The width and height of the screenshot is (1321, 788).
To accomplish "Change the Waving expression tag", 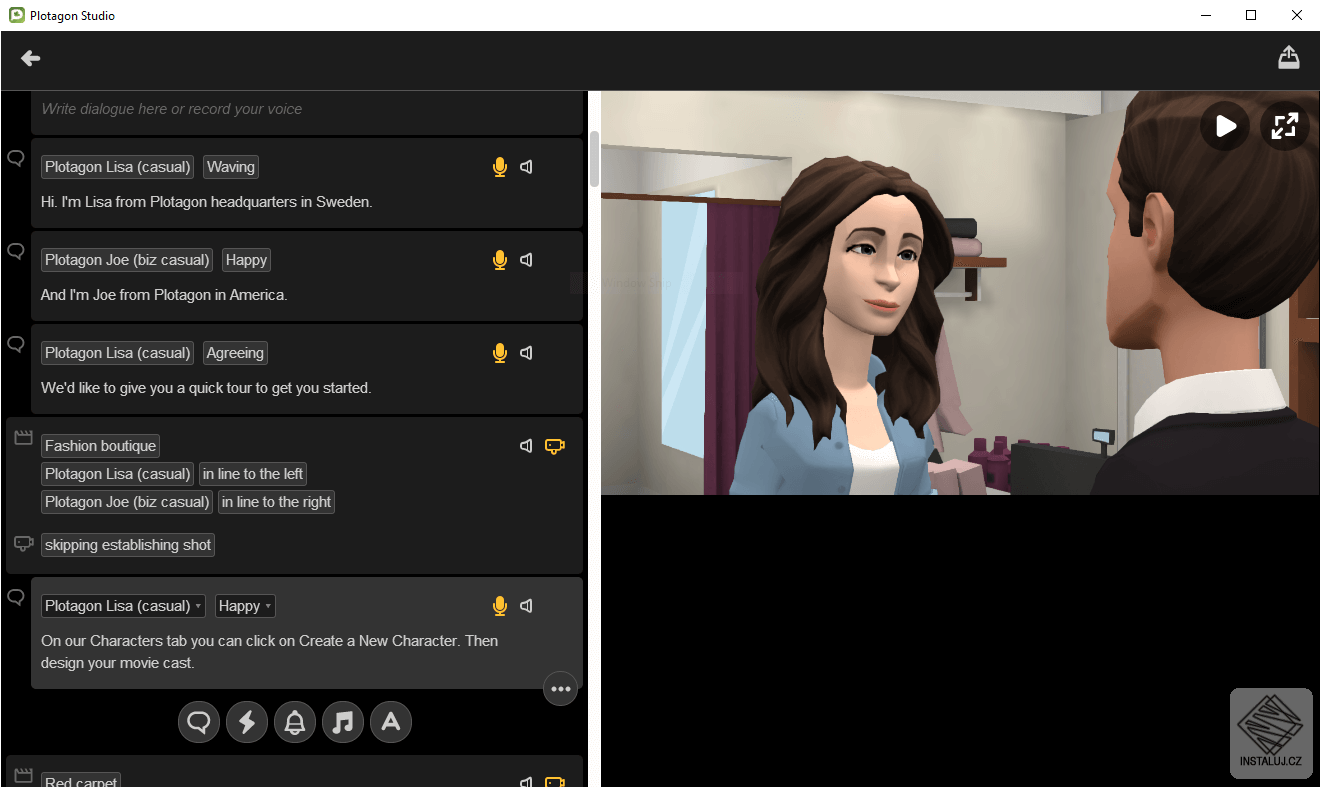I will click(x=231, y=167).
